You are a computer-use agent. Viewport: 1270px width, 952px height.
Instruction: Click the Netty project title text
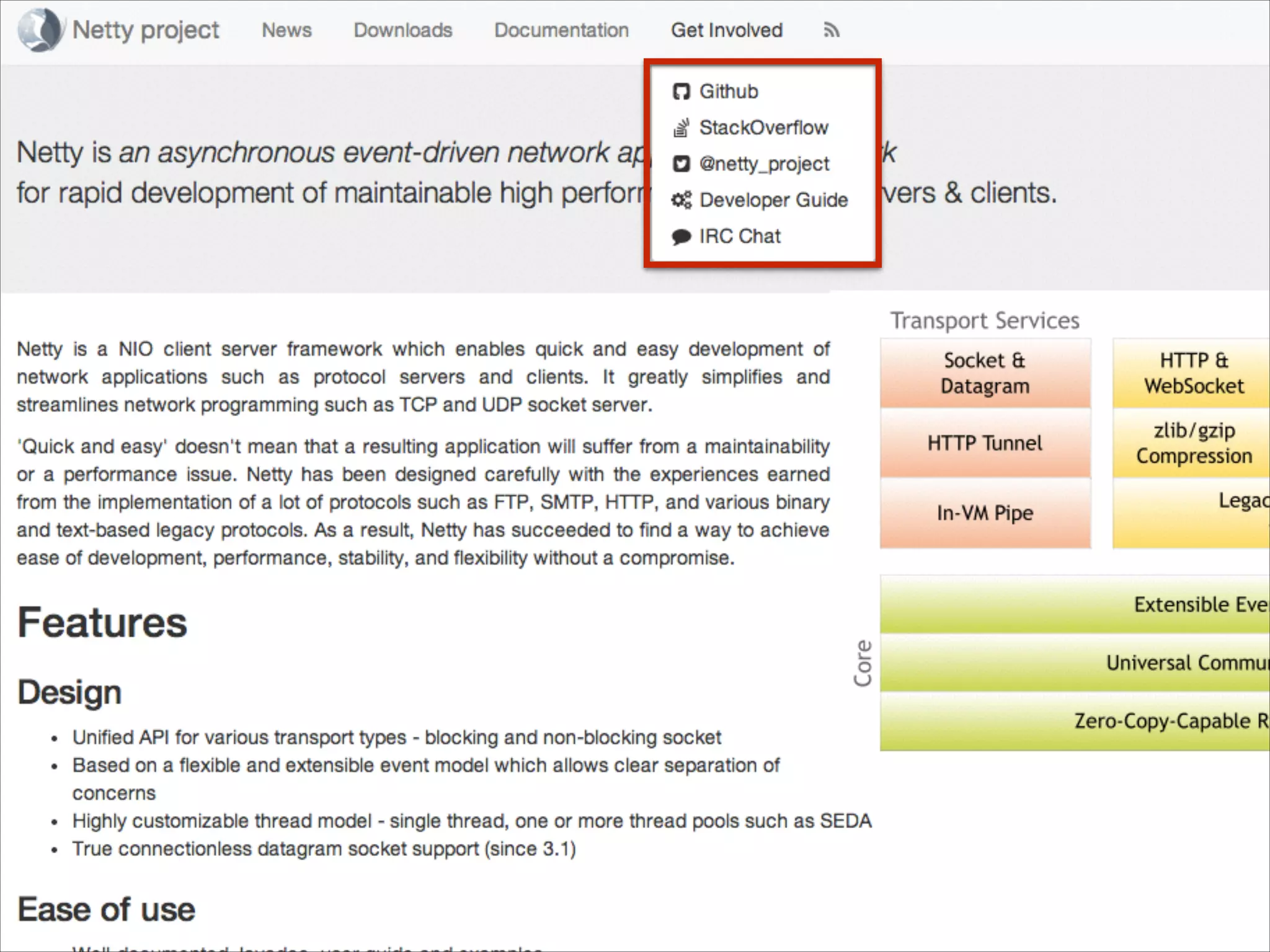pyautogui.click(x=146, y=30)
